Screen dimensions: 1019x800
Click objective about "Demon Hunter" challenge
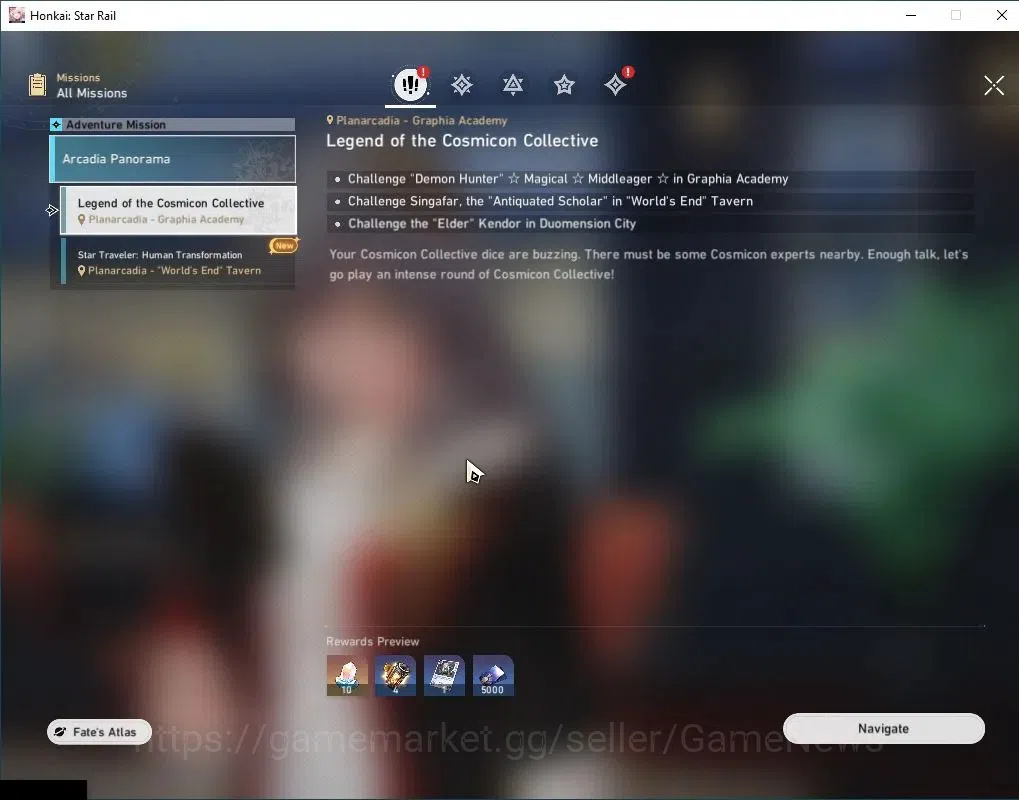pyautogui.click(x=650, y=179)
